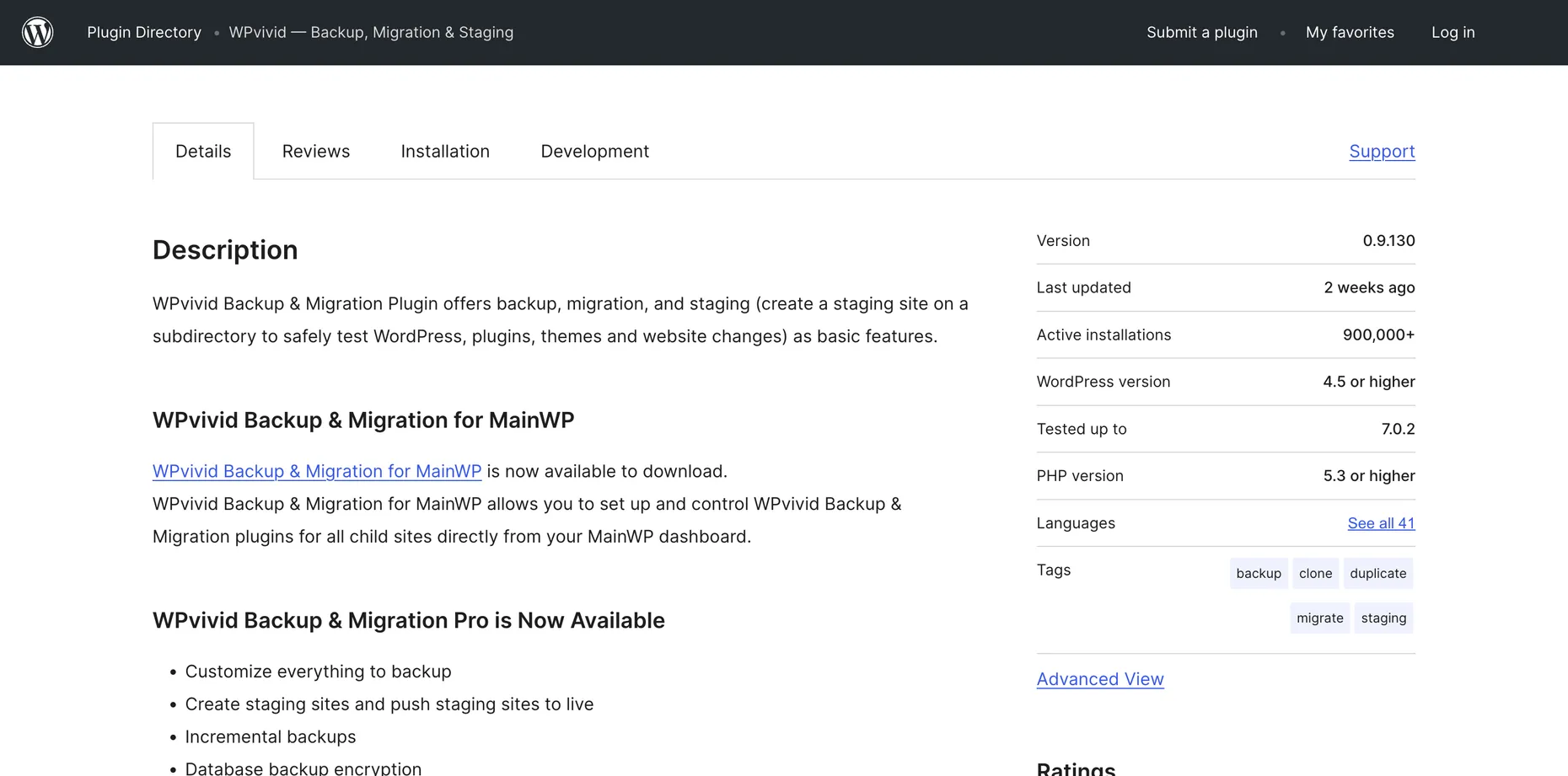Click the Languages label
Viewport: 1568px width, 776px height.
click(x=1076, y=523)
